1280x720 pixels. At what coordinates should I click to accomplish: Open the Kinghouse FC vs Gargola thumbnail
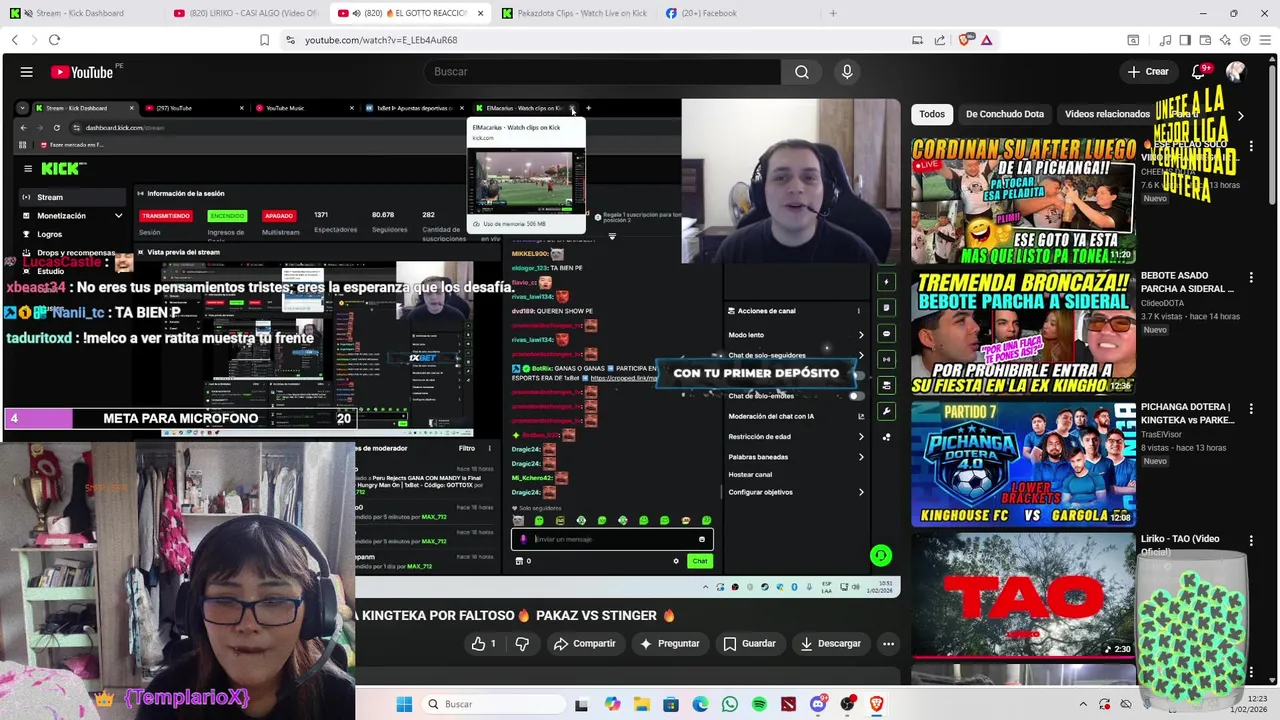coord(1023,464)
